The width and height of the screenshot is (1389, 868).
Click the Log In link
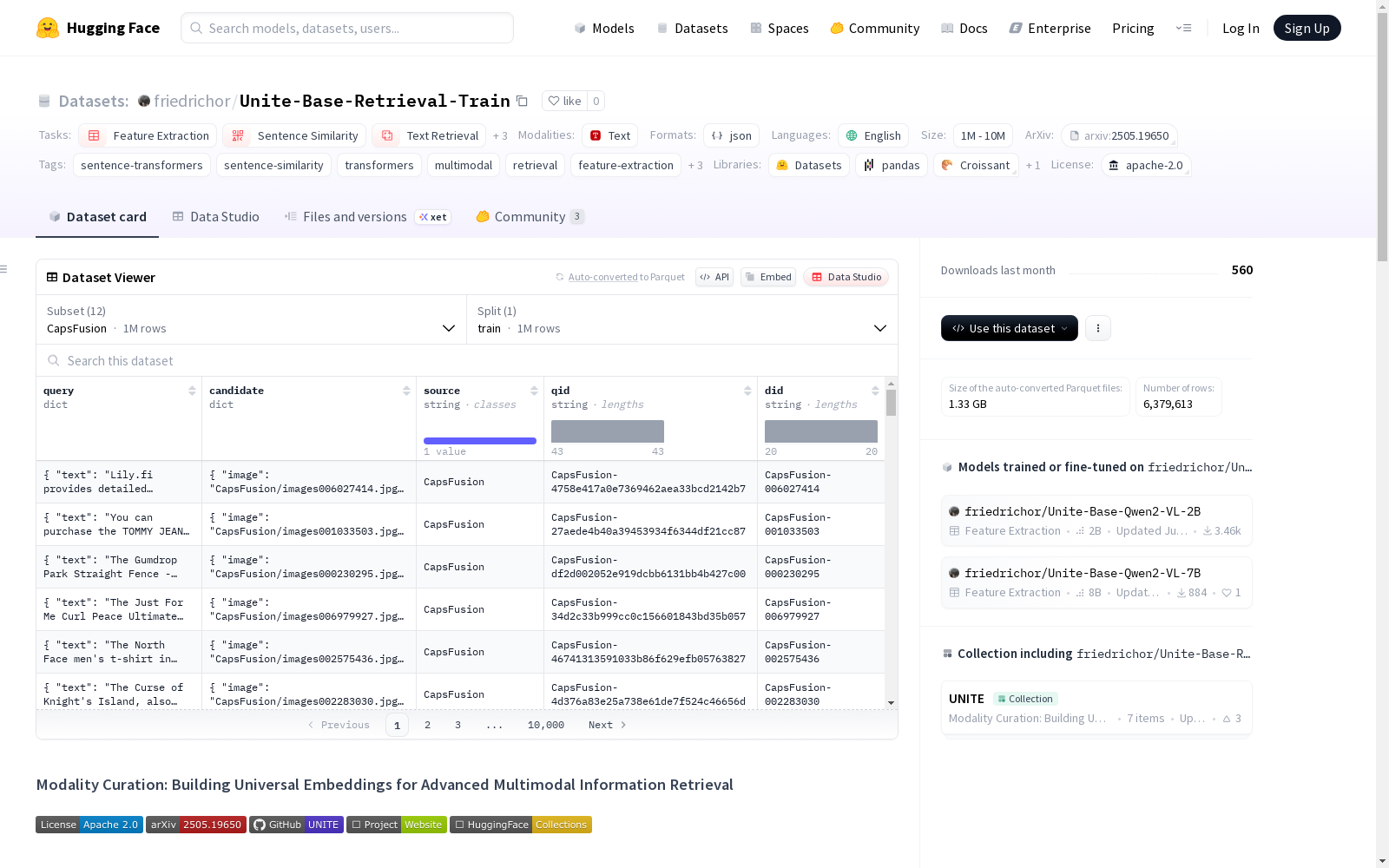[x=1241, y=28]
